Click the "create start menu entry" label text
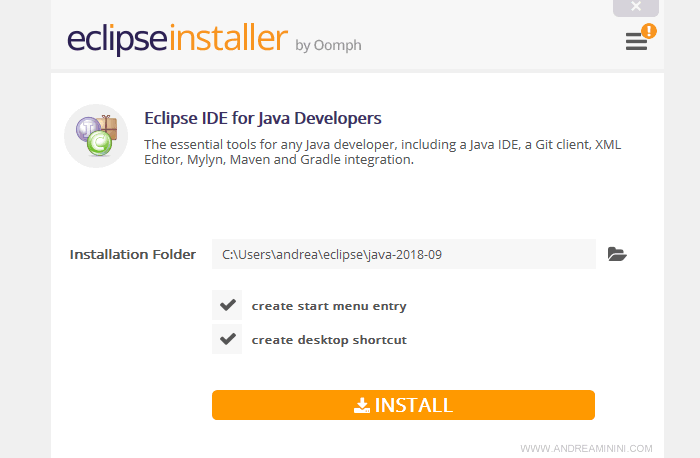 click(x=328, y=306)
